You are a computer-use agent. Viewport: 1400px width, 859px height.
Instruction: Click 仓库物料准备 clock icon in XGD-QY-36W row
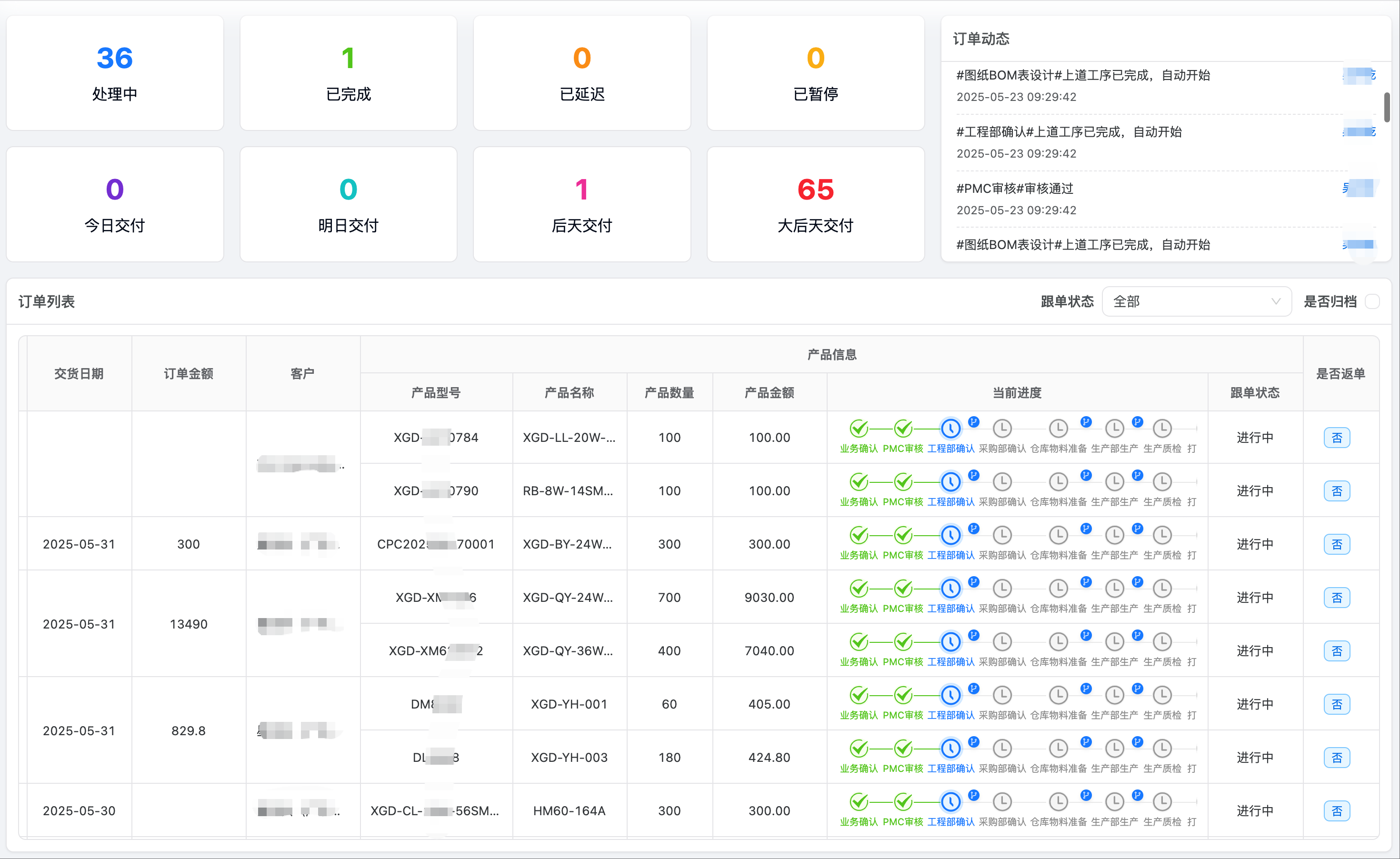click(1058, 642)
